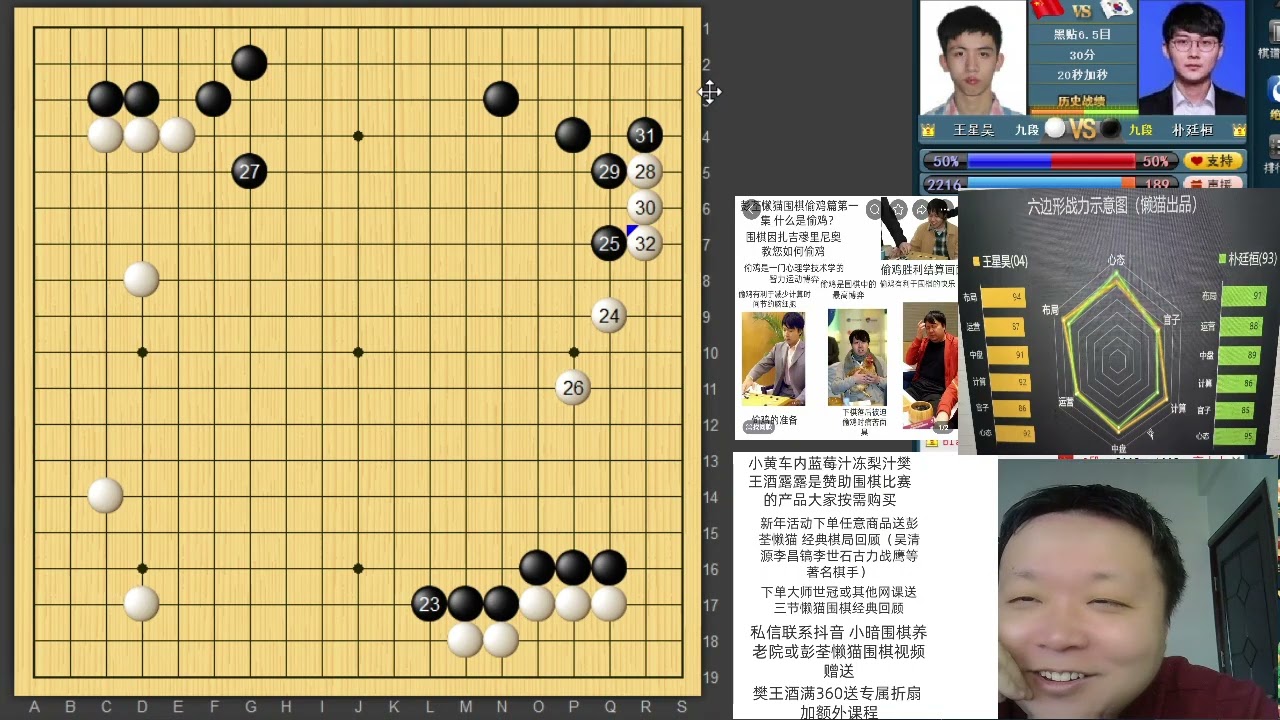Select black stone 31 on the board
Viewport: 1280px width, 720px height.
coord(645,135)
